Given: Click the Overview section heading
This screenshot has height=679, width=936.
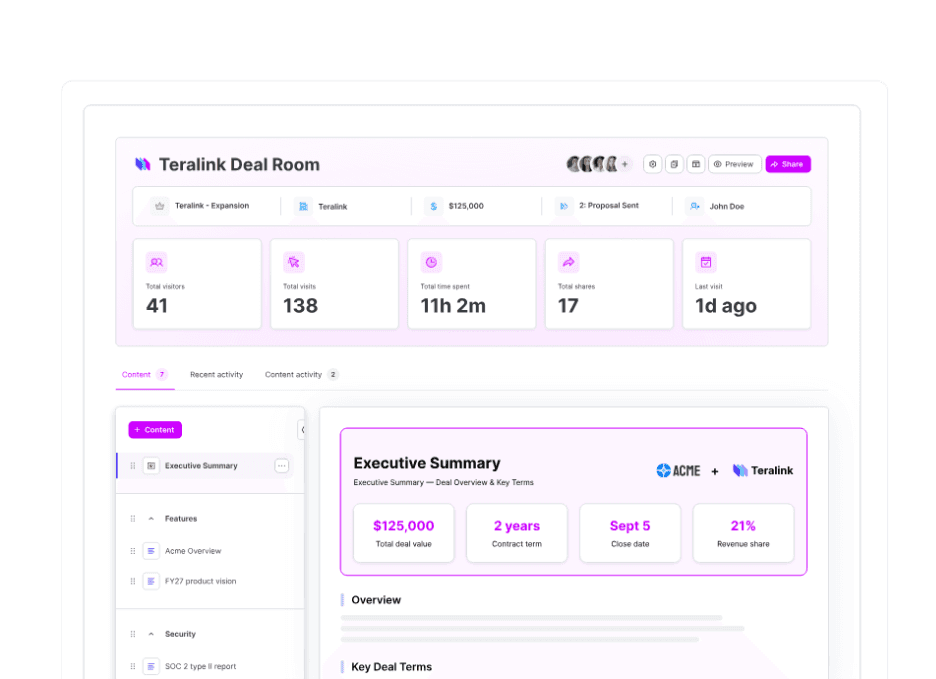Looking at the screenshot, I should click(376, 600).
